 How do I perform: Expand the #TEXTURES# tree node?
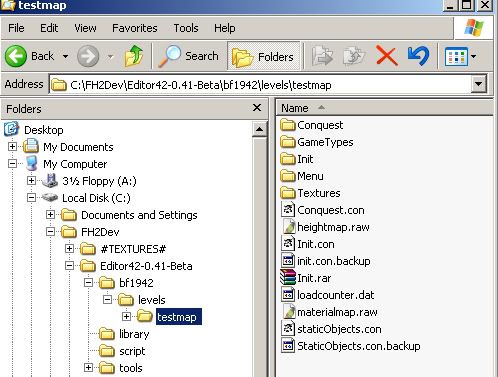pyautogui.click(x=69, y=248)
